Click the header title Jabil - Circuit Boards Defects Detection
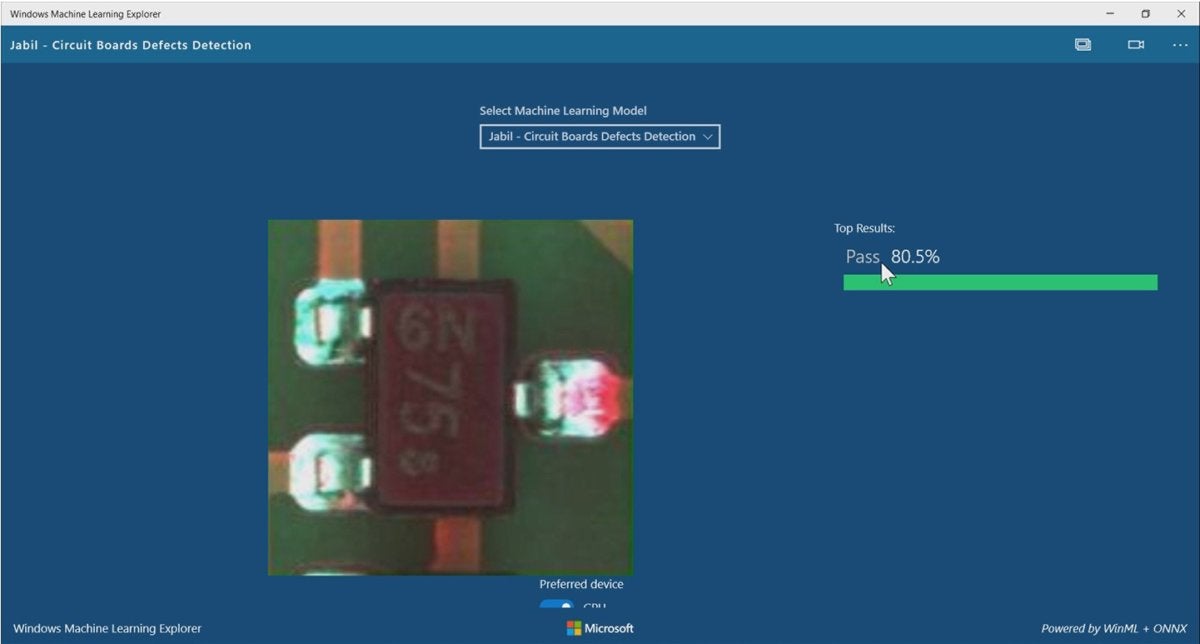 click(x=130, y=45)
